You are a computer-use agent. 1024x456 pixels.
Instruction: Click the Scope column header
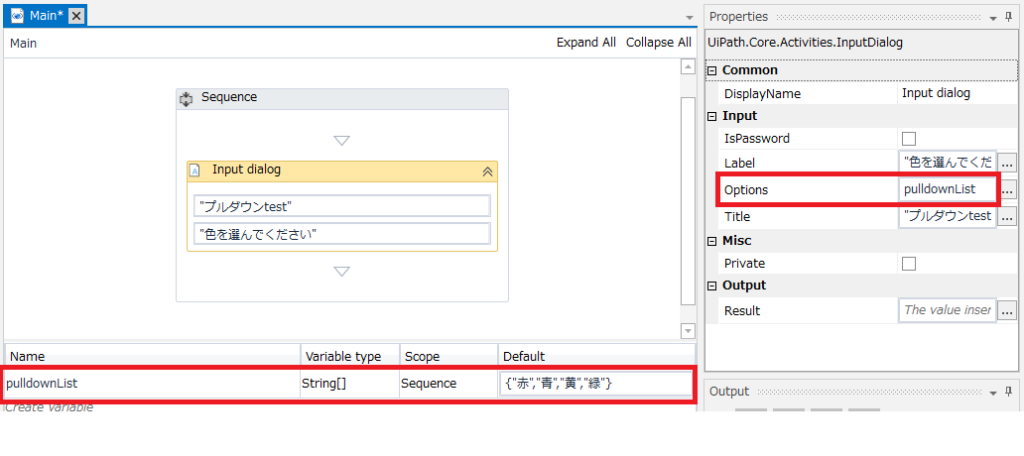[449, 357]
